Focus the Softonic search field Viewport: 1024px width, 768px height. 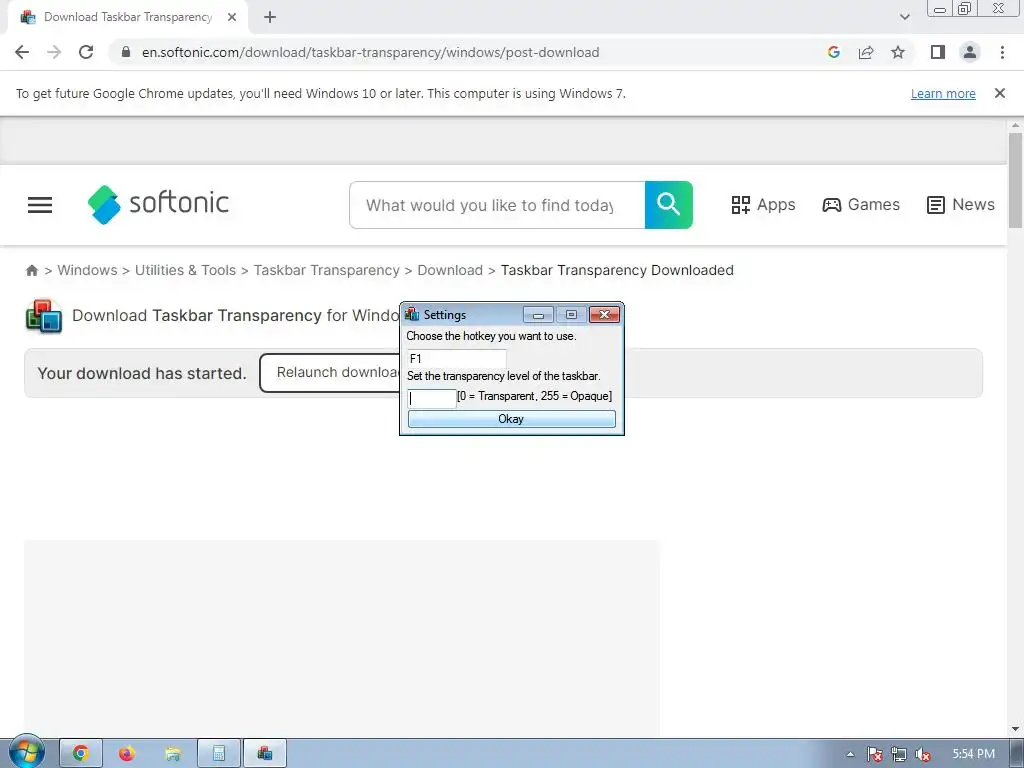[497, 205]
